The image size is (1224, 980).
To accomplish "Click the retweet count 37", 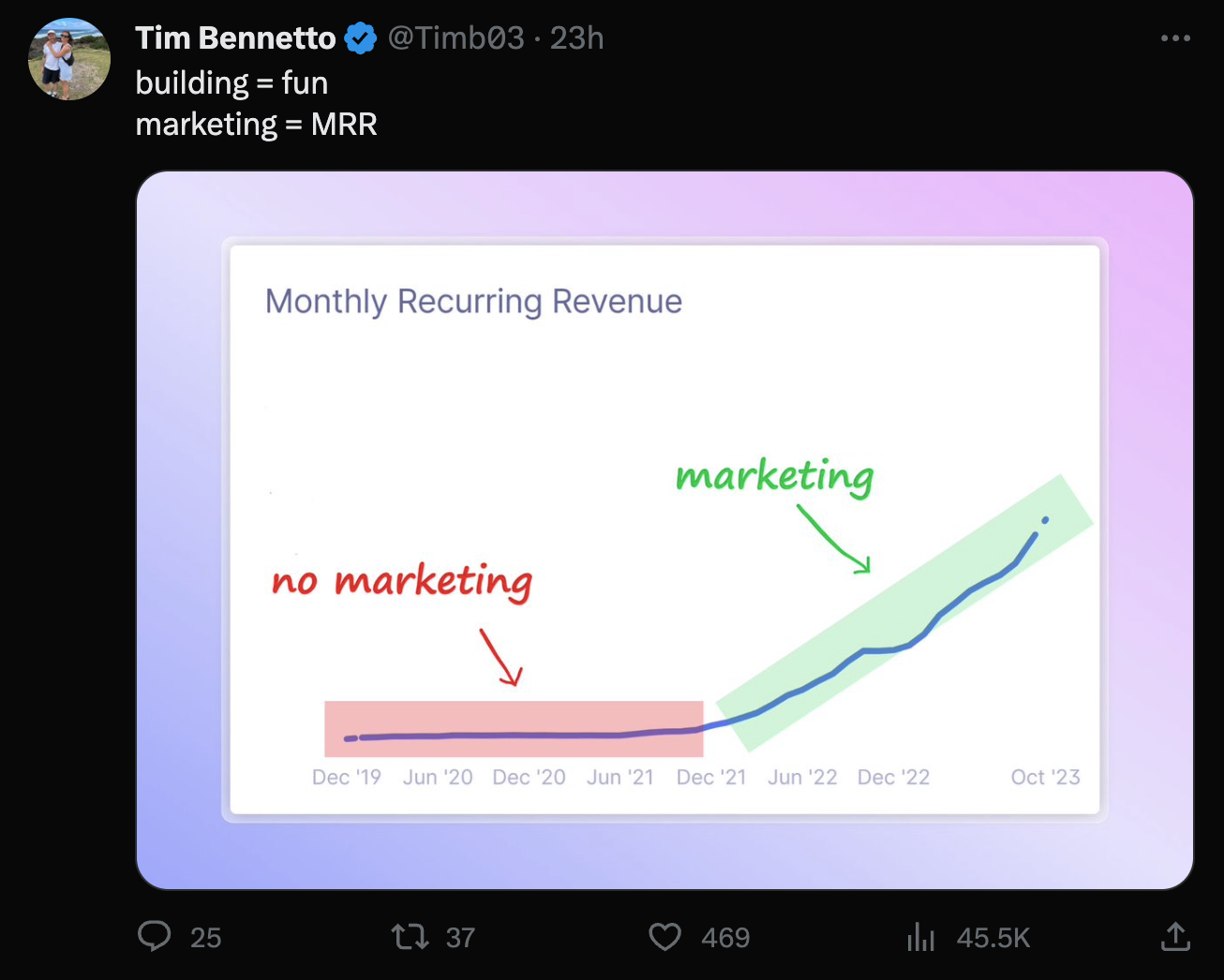I will click(x=460, y=938).
